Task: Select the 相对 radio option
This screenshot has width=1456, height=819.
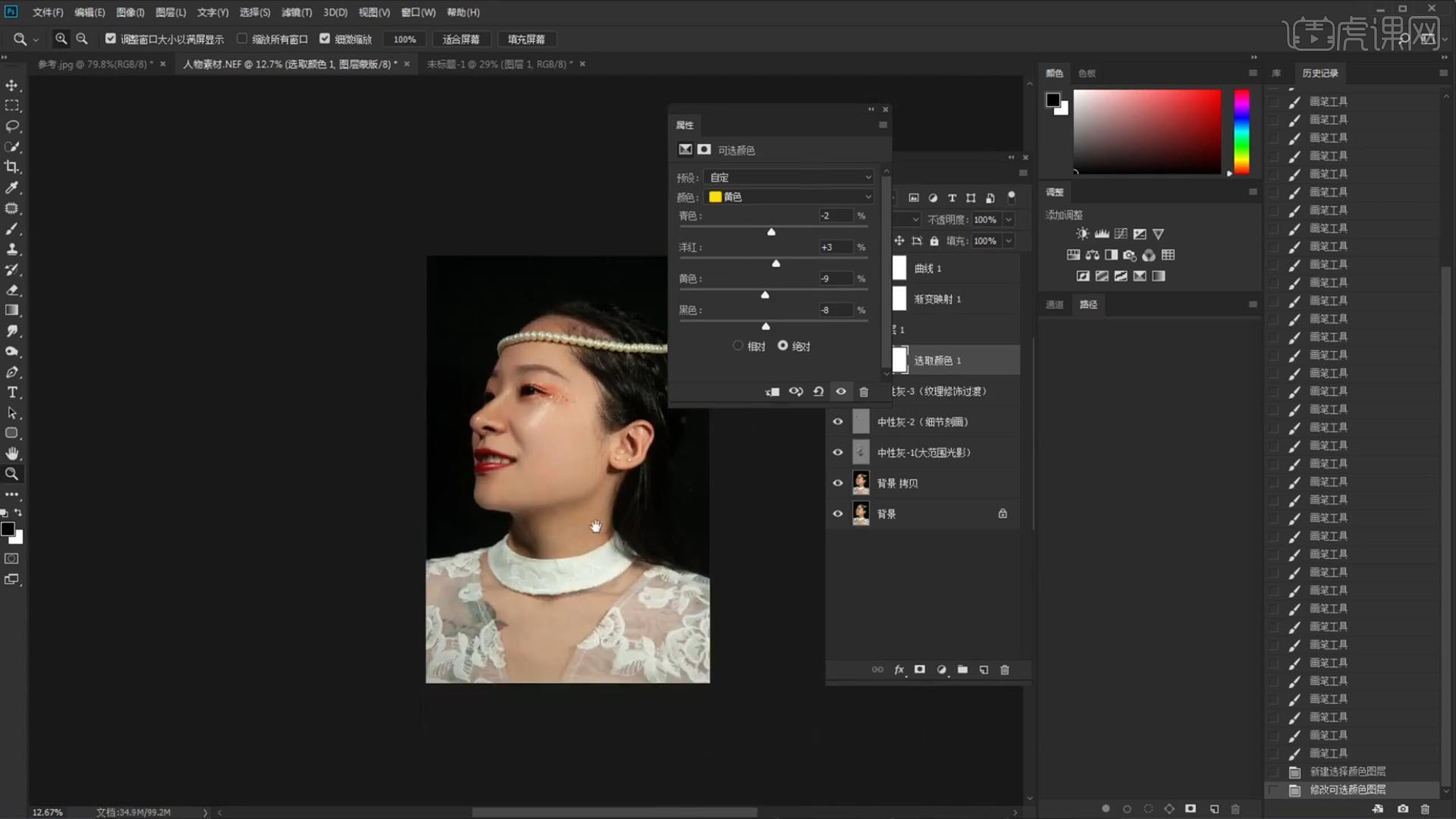Action: point(738,346)
